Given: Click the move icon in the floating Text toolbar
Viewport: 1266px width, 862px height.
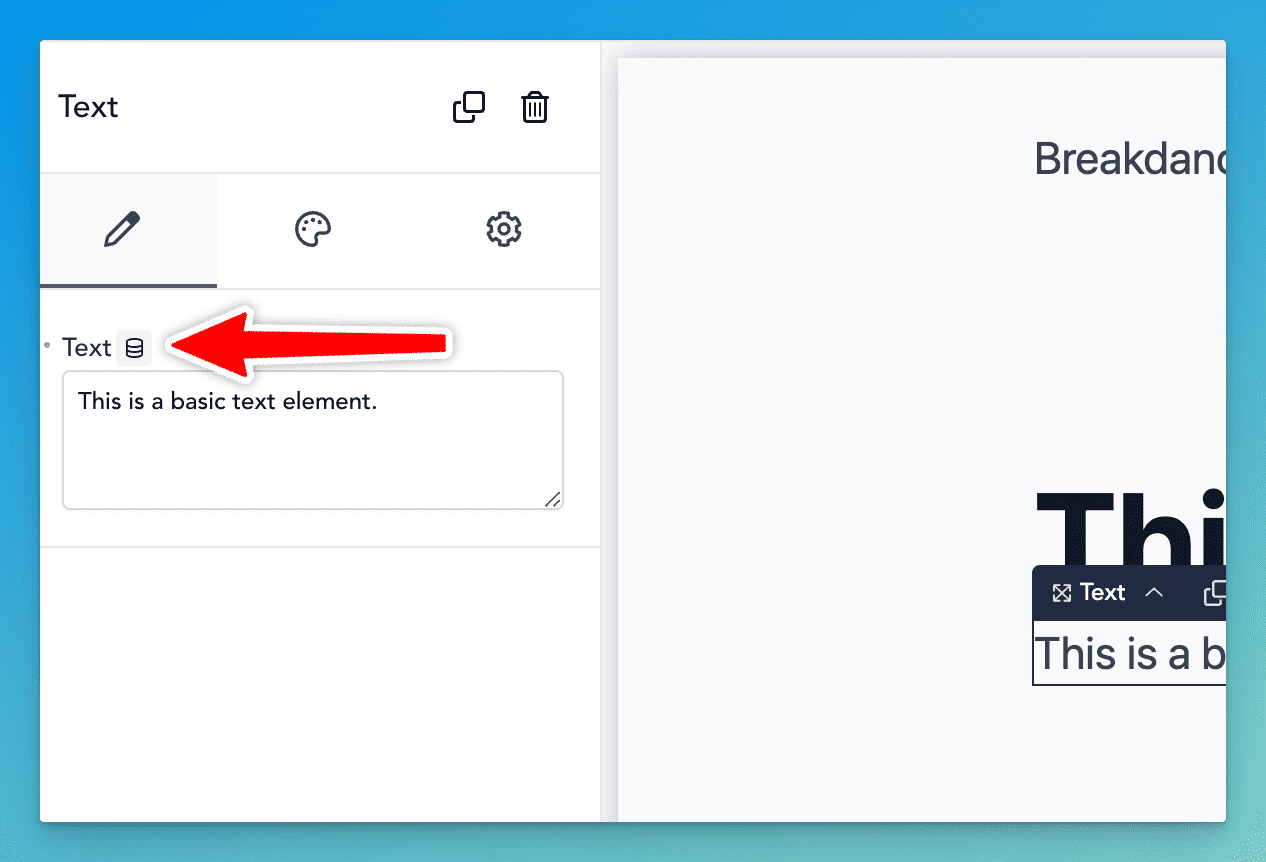Looking at the screenshot, I should click(1062, 593).
